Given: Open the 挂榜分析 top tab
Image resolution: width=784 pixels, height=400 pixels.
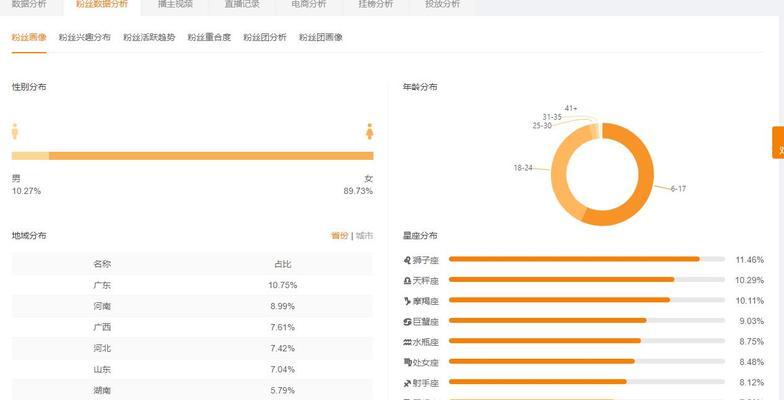Looking at the screenshot, I should pos(376,4).
